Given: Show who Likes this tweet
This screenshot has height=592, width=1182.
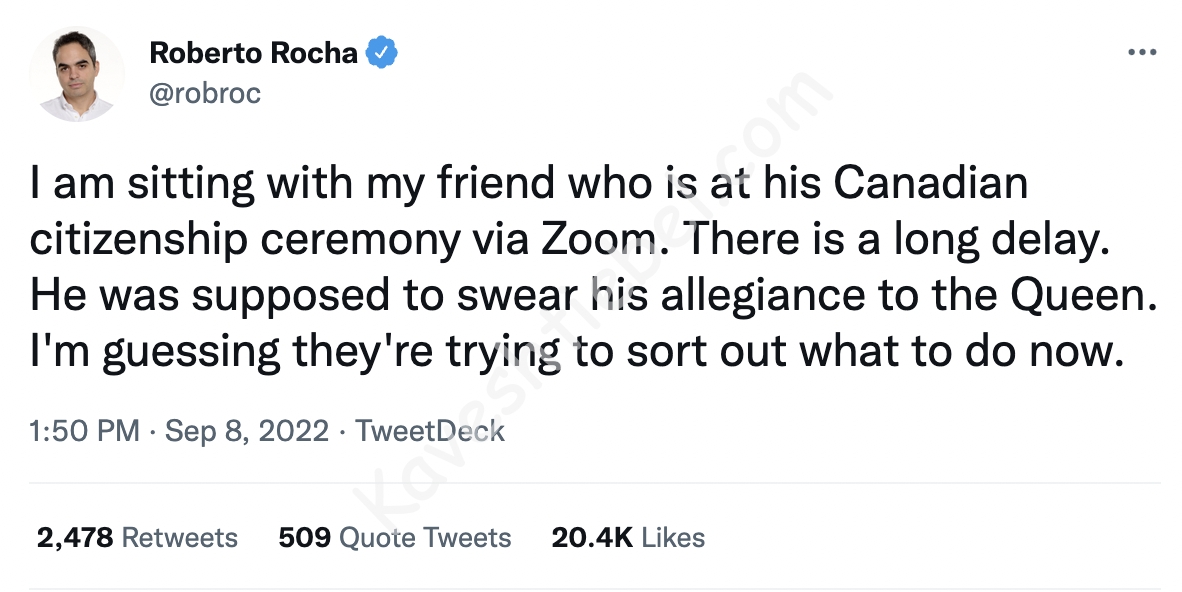Looking at the screenshot, I should click(x=673, y=537).
